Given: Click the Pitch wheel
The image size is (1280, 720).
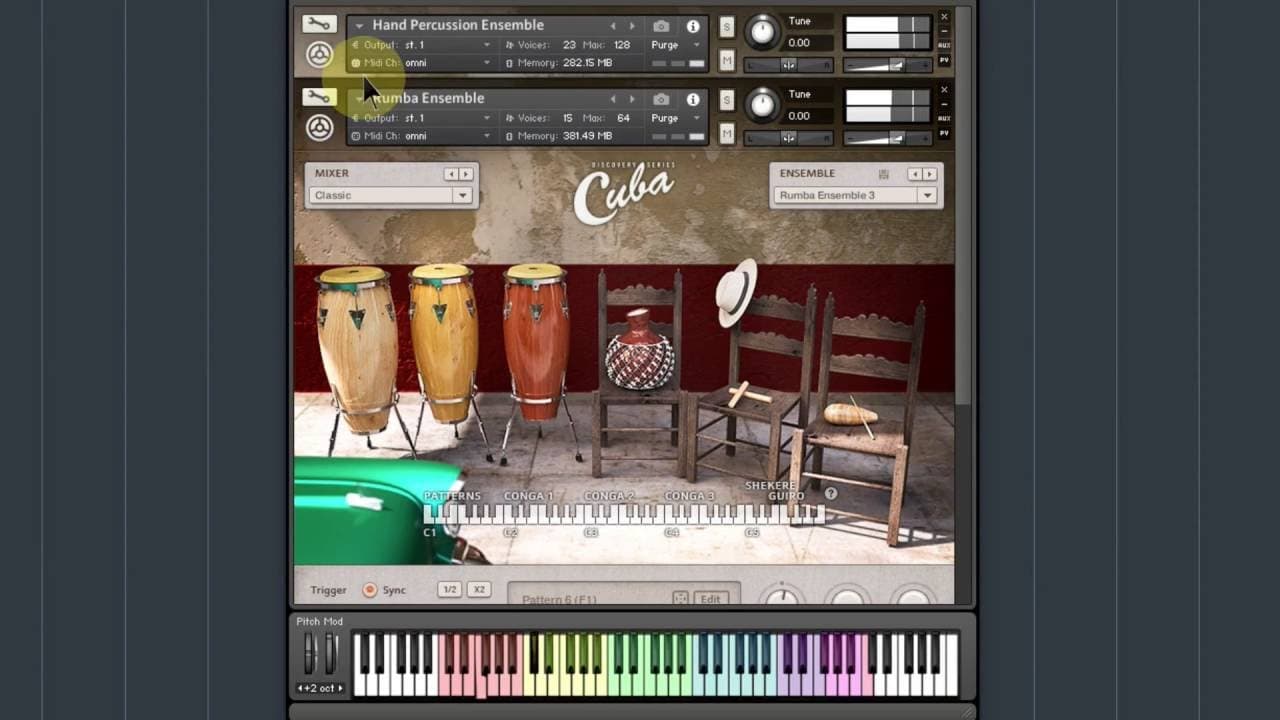Looking at the screenshot, I should [x=310, y=654].
